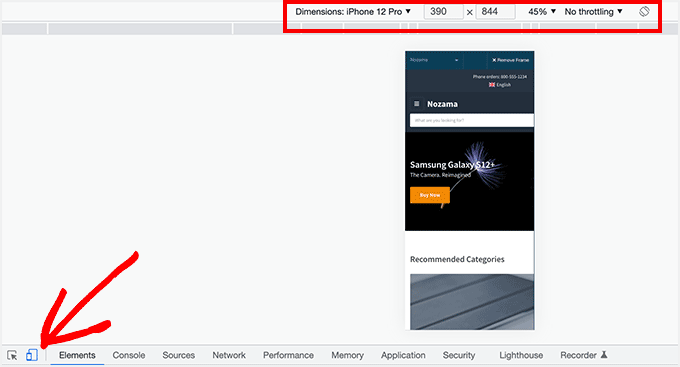The image size is (680, 367).
Task: Open the Dimensions iPhone 12 Pro dropdown
Action: click(x=353, y=12)
